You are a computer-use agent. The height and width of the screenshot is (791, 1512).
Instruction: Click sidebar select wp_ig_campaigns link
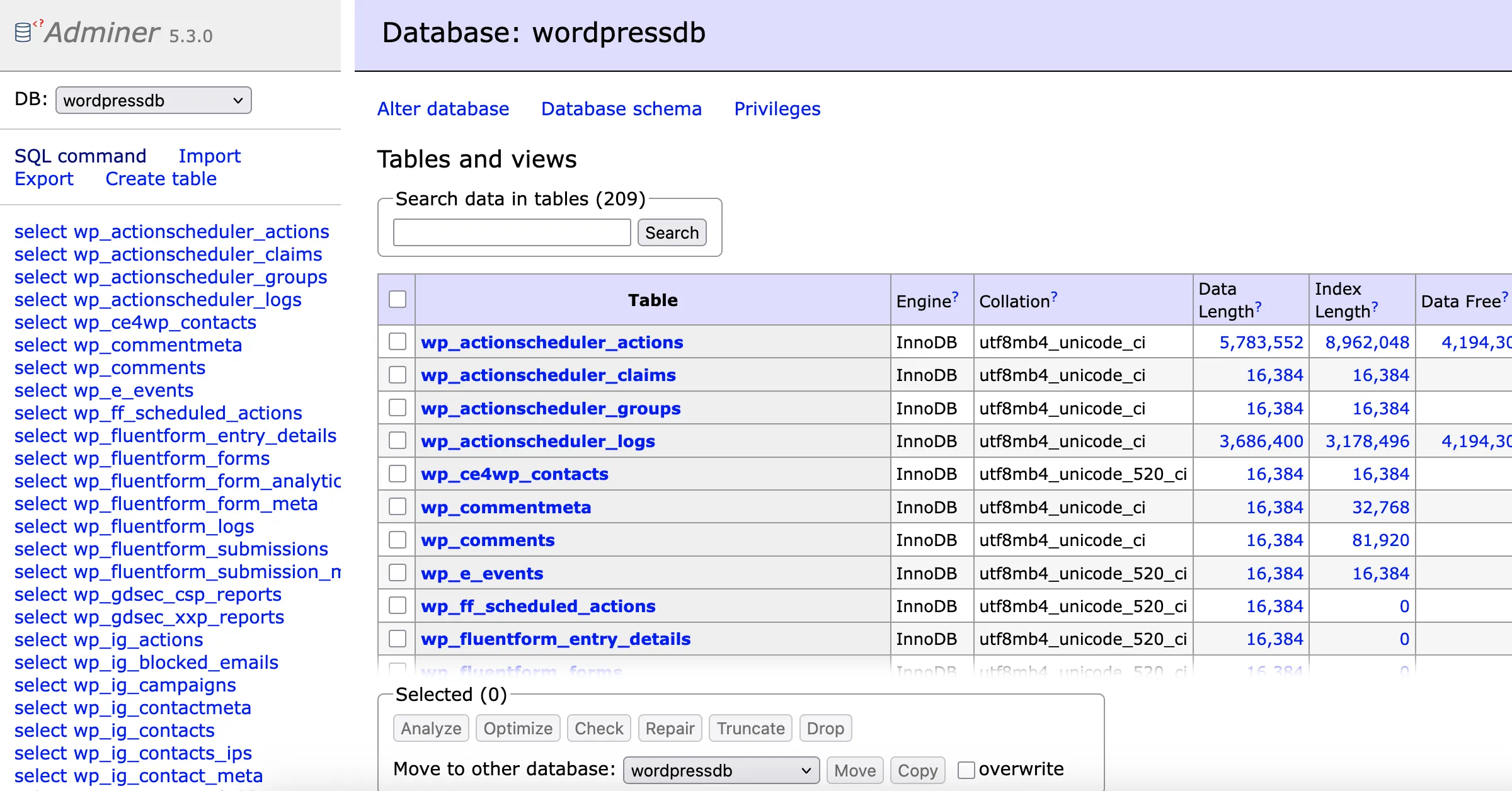125,685
